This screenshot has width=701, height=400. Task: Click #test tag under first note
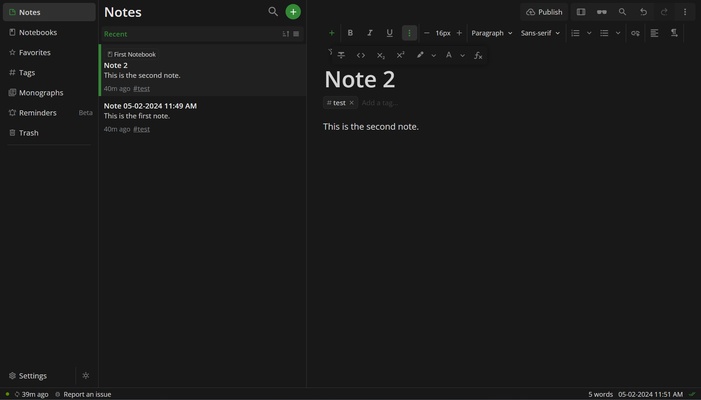click(x=141, y=129)
